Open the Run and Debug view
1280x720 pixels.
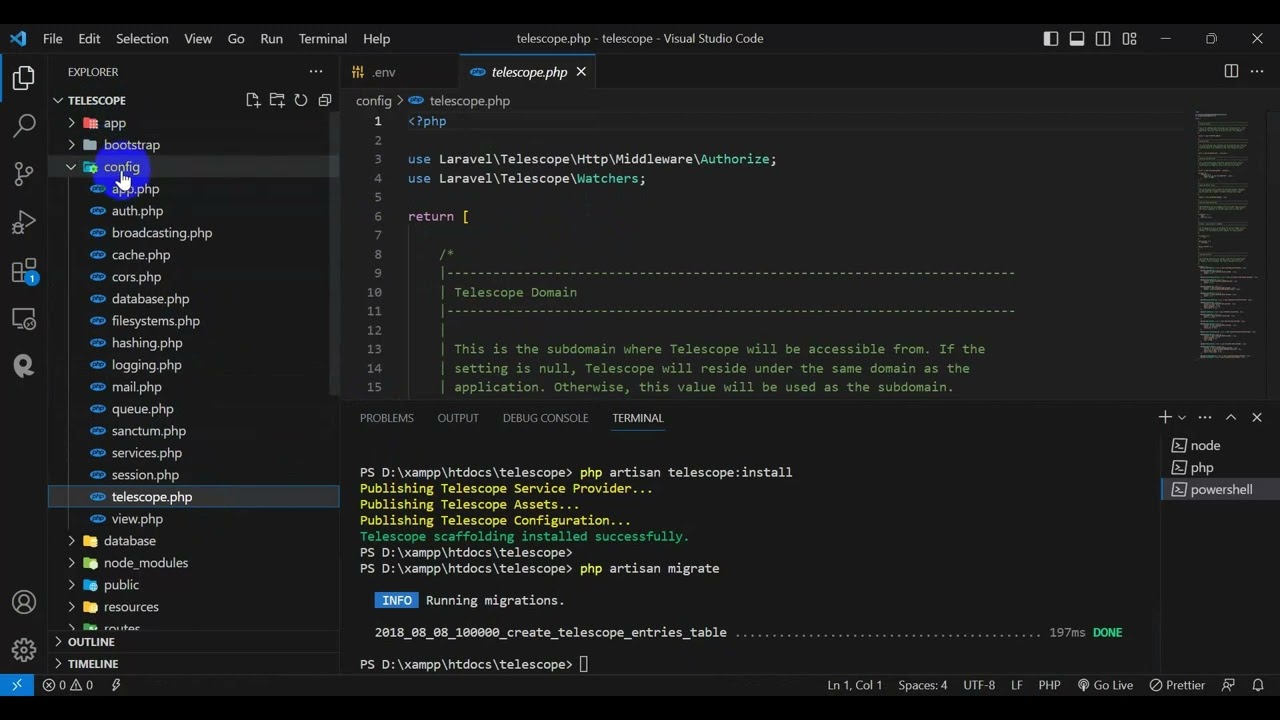point(24,222)
